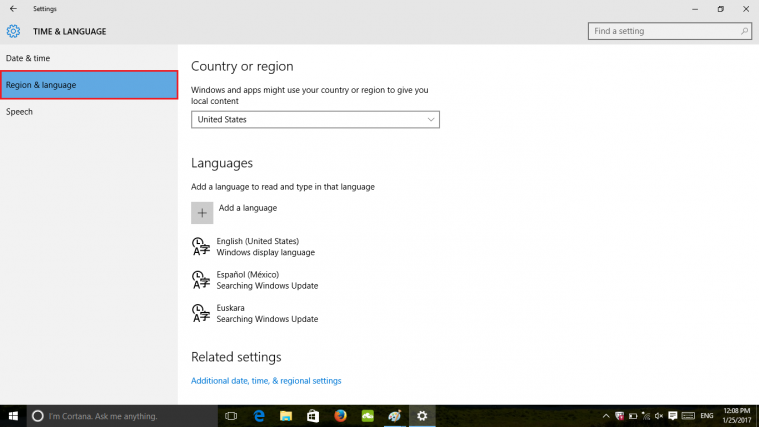The image size is (759, 427).
Task: Check the battery status tray icon
Action: coord(633,416)
